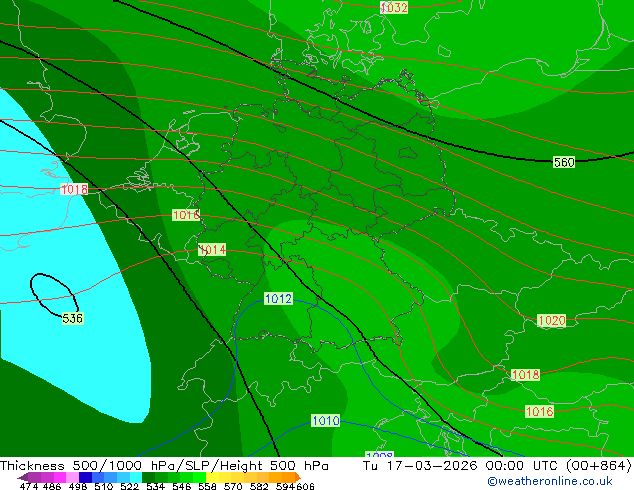
Task: Click the blue 1010 isobar label
Action: coord(325,420)
